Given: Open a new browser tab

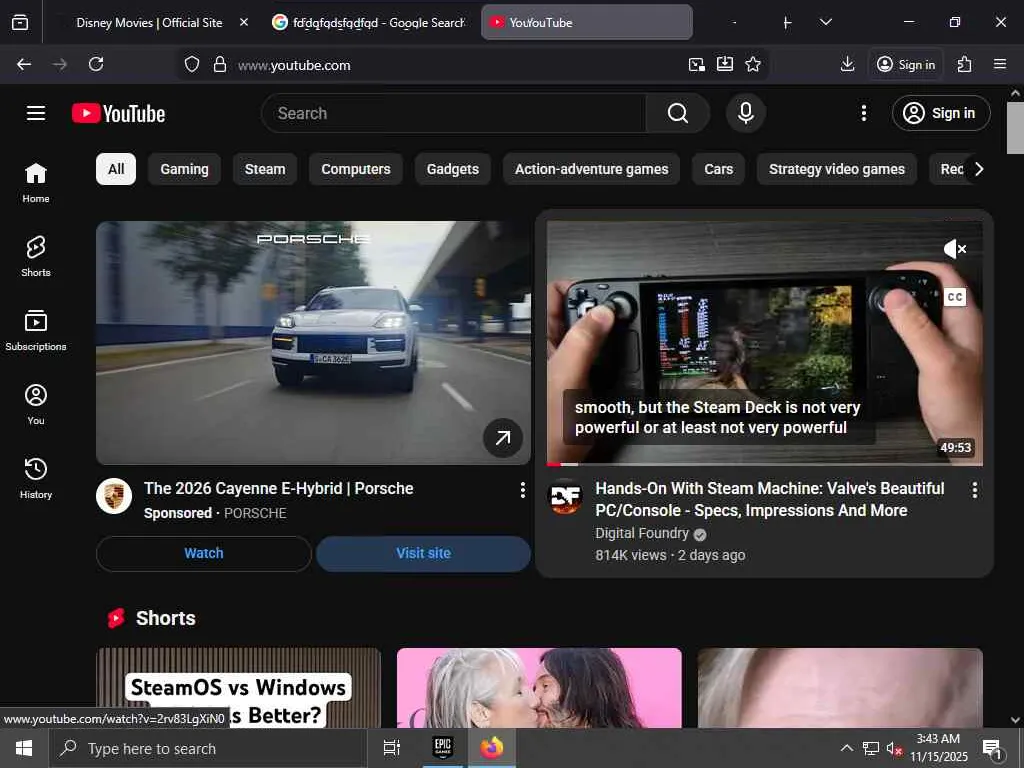Looking at the screenshot, I should (787, 23).
